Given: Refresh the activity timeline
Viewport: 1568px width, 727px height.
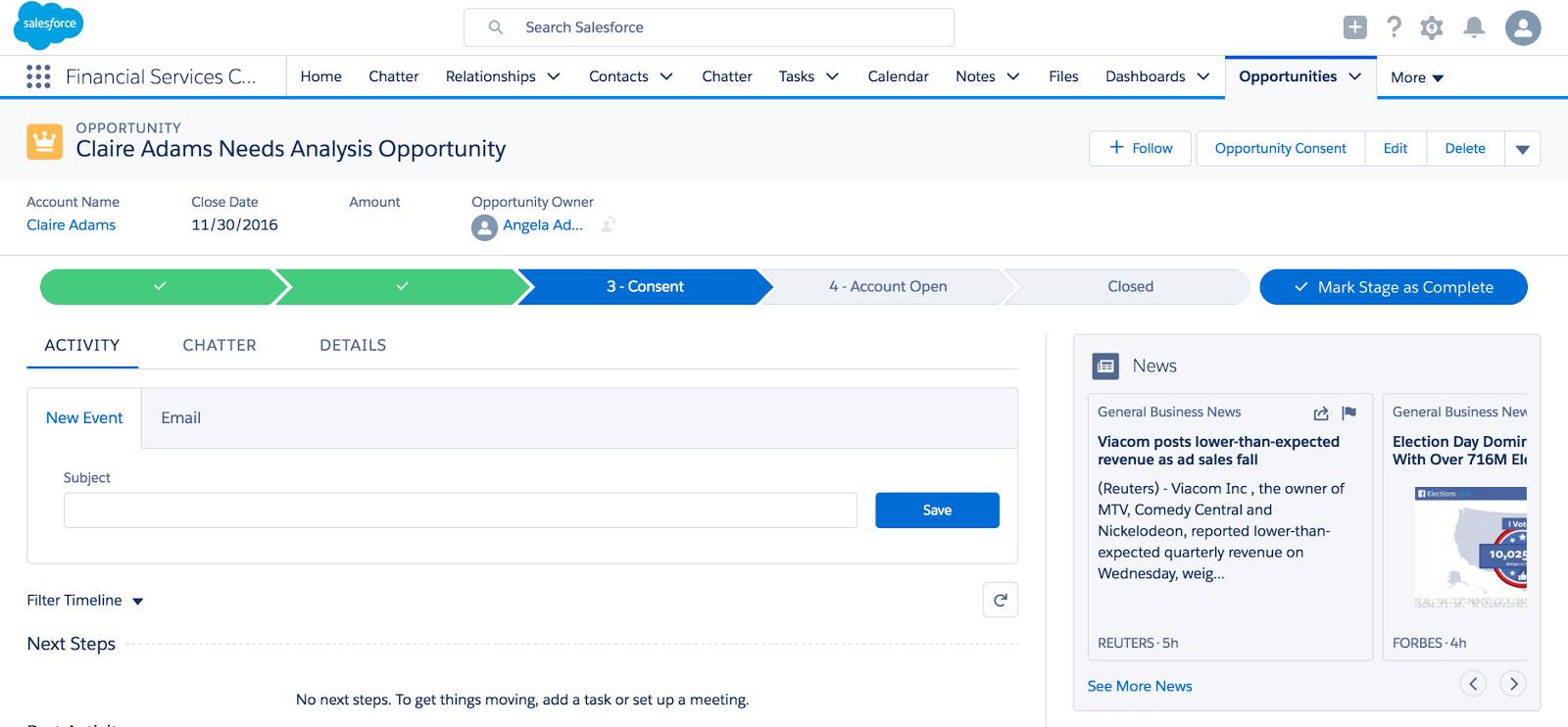Looking at the screenshot, I should coord(1001,600).
